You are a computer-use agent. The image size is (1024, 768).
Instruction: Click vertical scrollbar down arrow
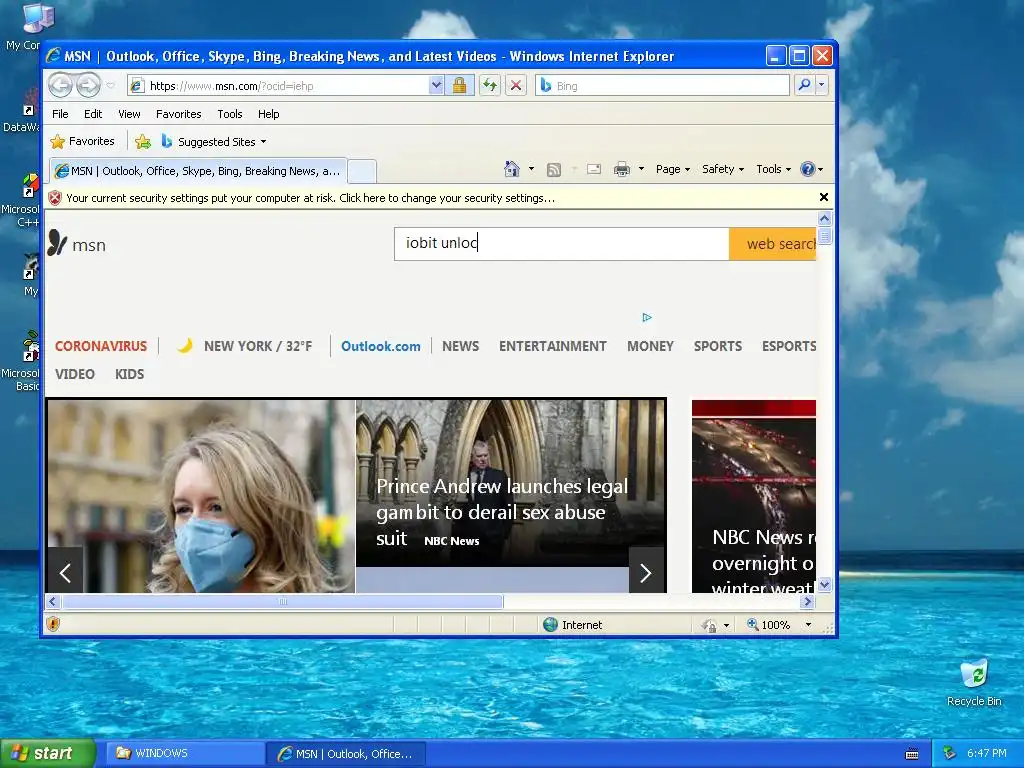click(x=824, y=584)
